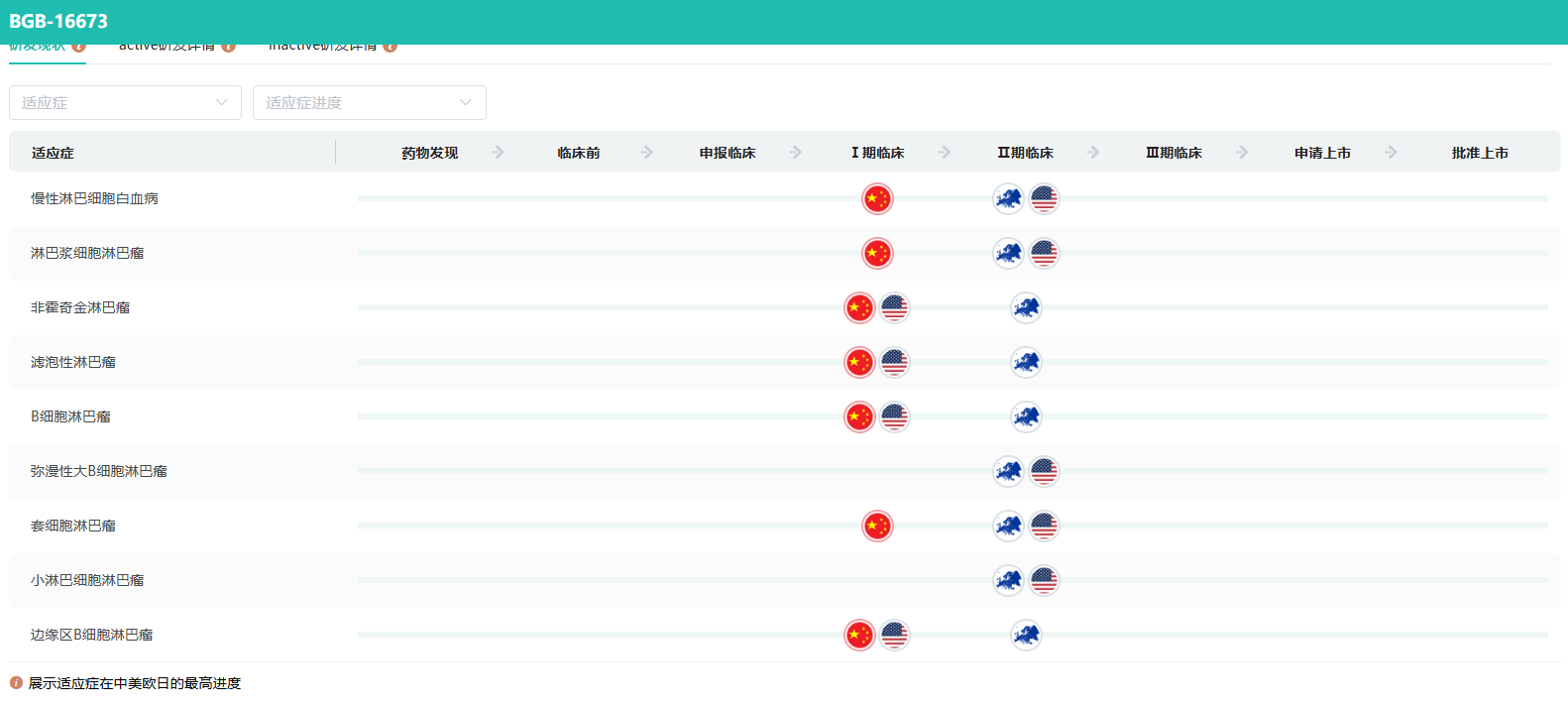Click the 批准上市 stage header
The image size is (1568, 708).
(x=1480, y=153)
